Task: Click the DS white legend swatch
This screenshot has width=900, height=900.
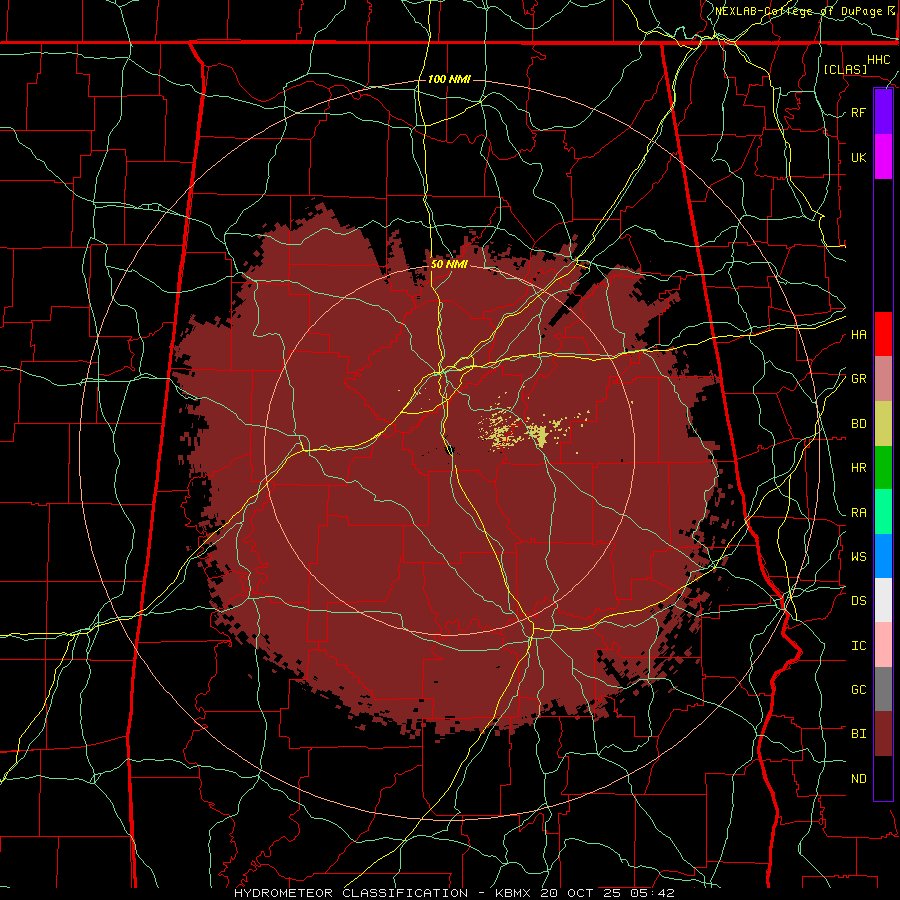Action: click(x=883, y=600)
